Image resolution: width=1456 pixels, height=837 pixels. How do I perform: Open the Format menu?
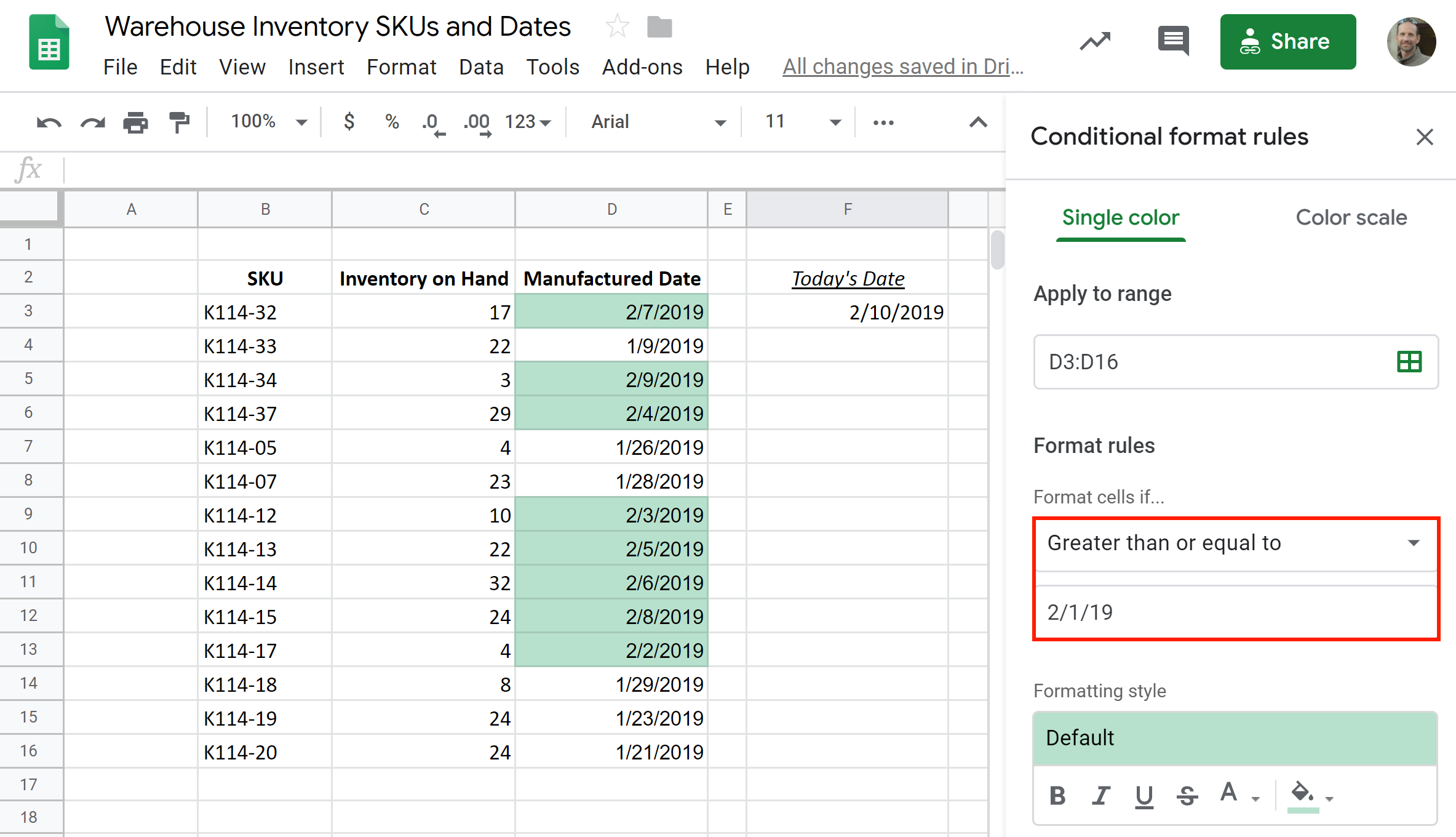pyautogui.click(x=402, y=66)
